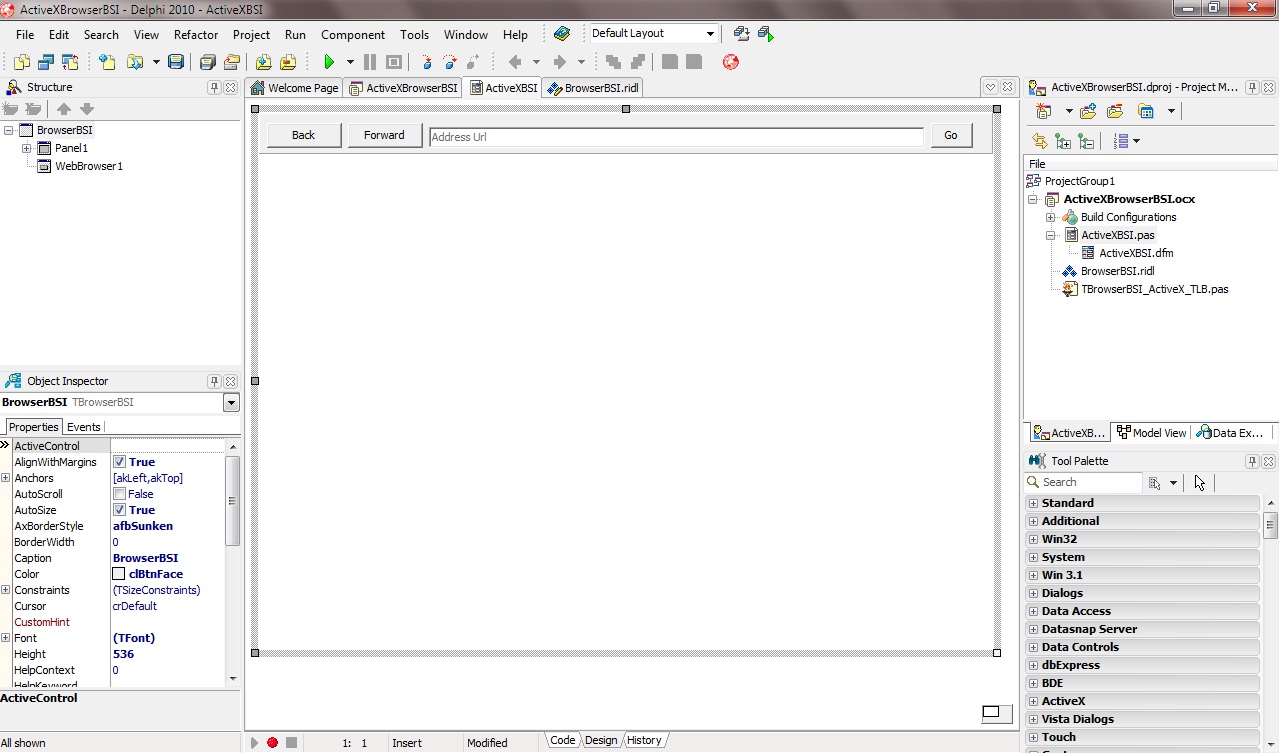This screenshot has width=1279, height=753.
Task: Click the clBtnFace color swatch
Action: [119, 574]
